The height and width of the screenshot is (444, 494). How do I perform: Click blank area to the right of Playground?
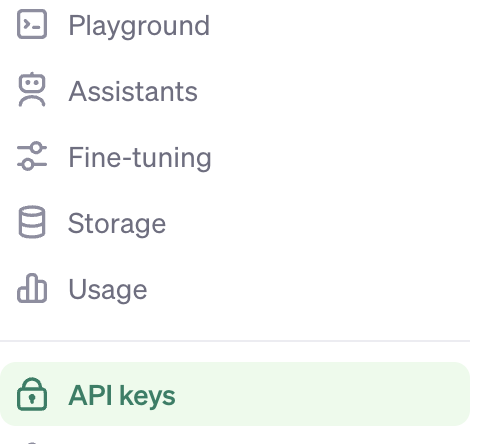tap(340, 25)
